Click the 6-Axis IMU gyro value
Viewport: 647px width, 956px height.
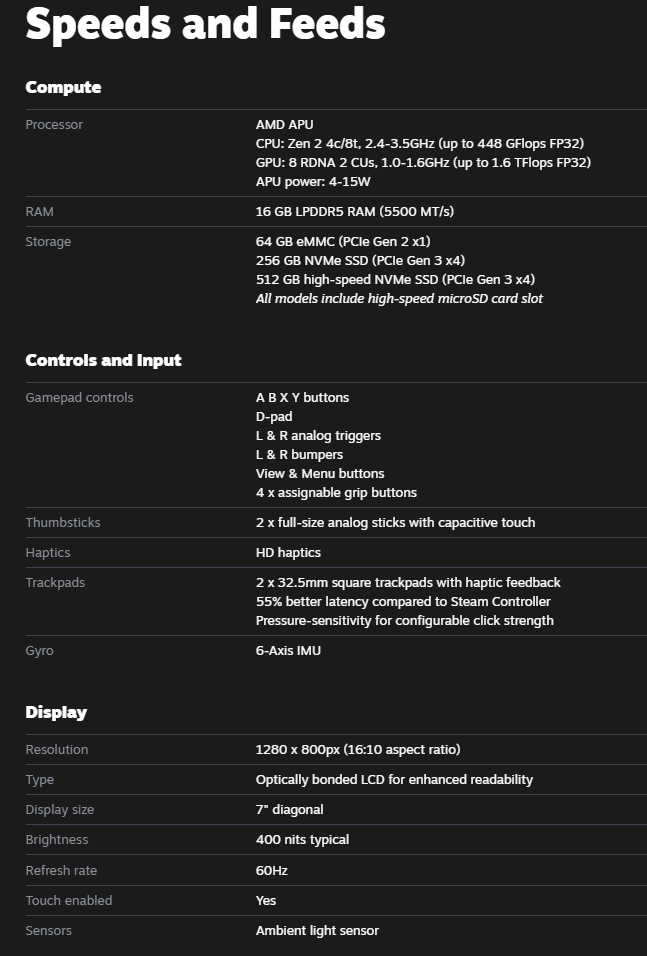pos(288,651)
